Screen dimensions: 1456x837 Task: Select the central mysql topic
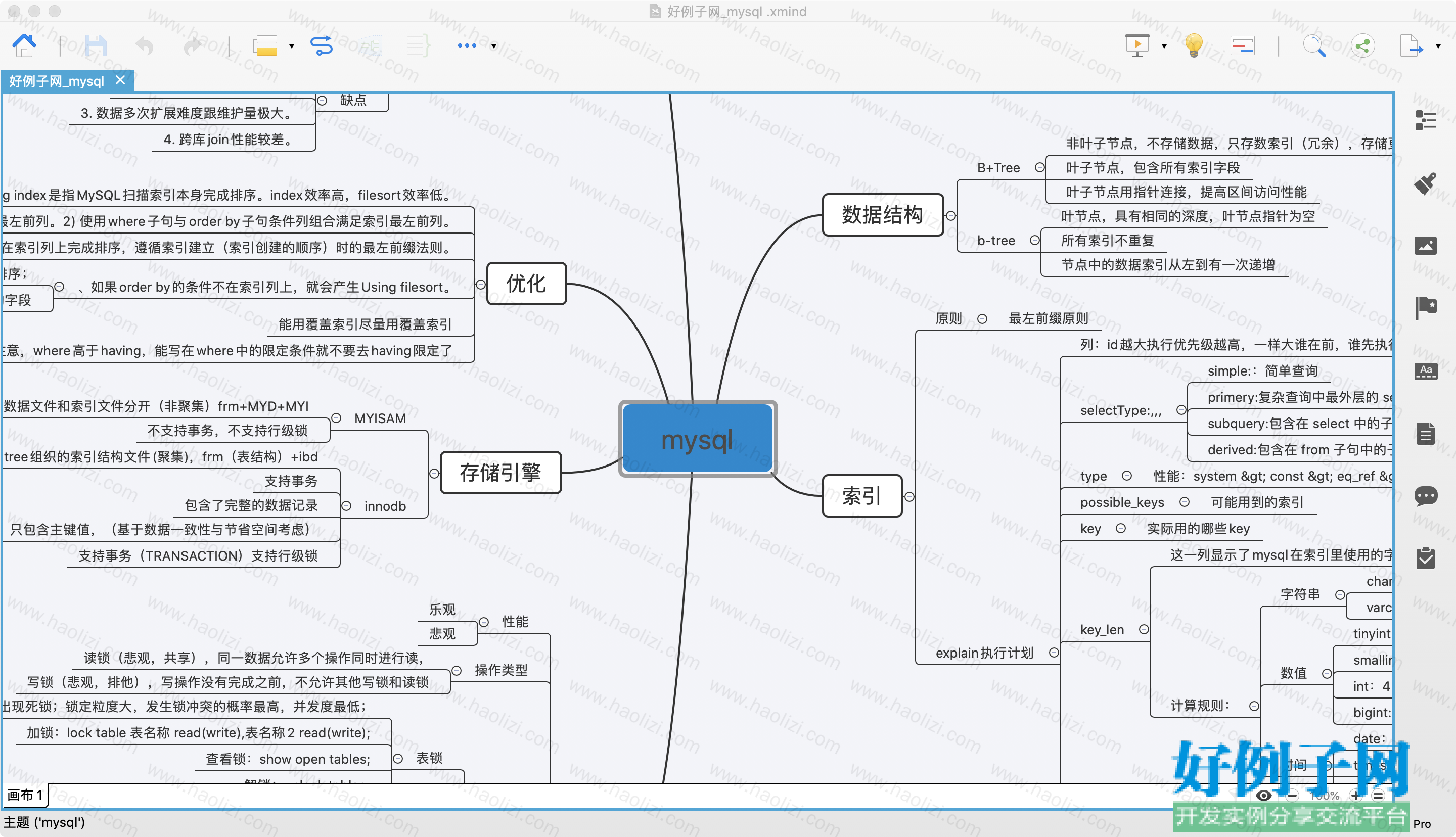(698, 439)
